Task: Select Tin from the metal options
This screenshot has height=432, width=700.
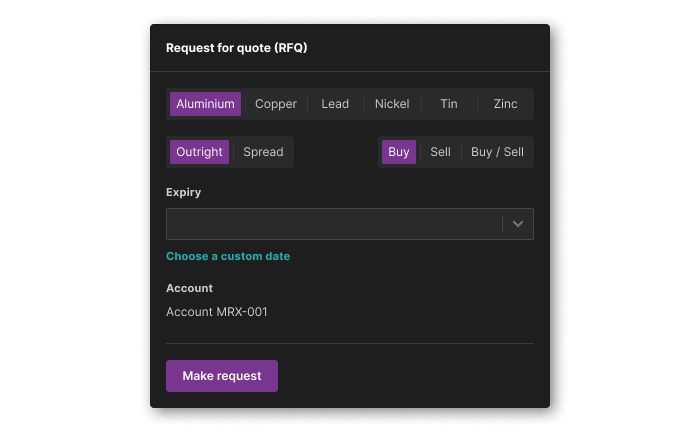Action: tap(449, 104)
